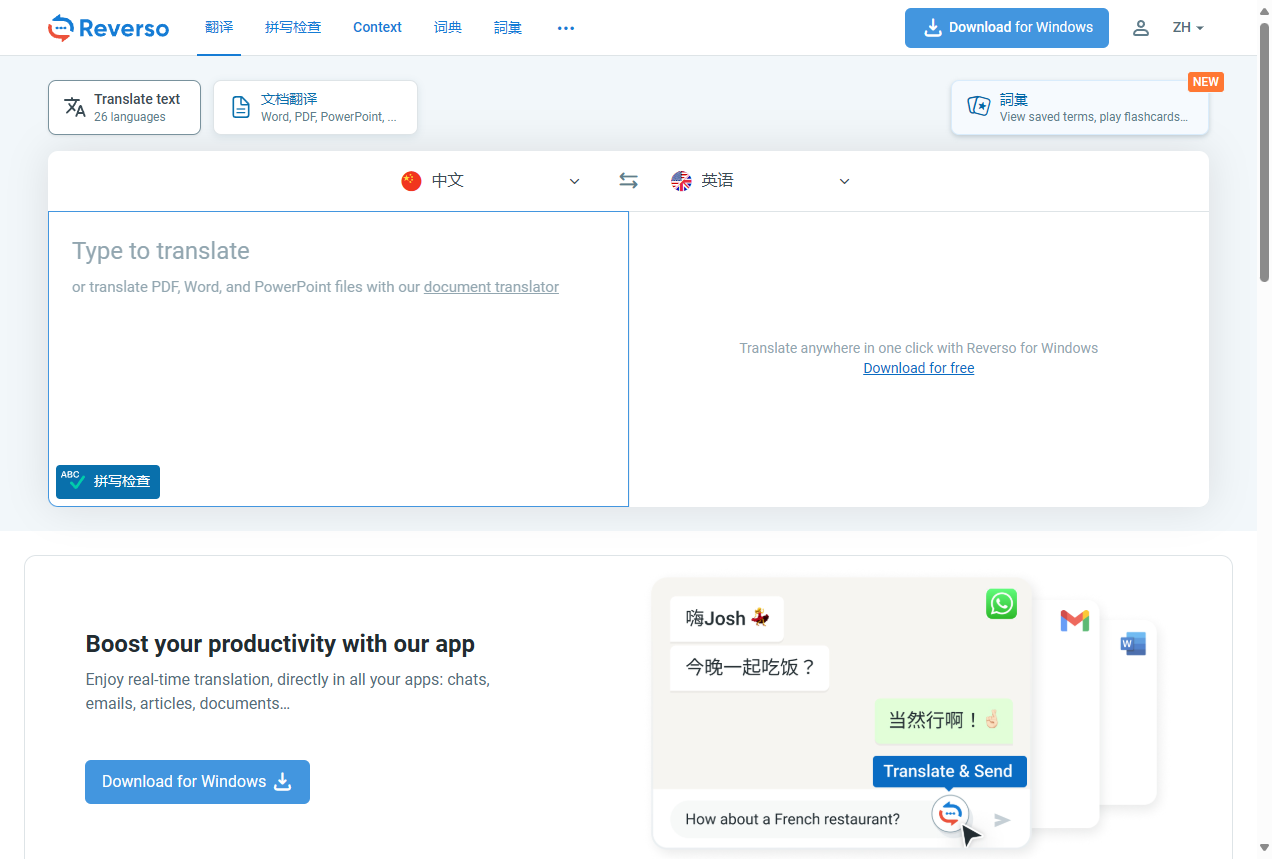This screenshot has width=1272, height=859.
Task: Toggle the 拼写检查 spell check button
Action: (x=108, y=481)
